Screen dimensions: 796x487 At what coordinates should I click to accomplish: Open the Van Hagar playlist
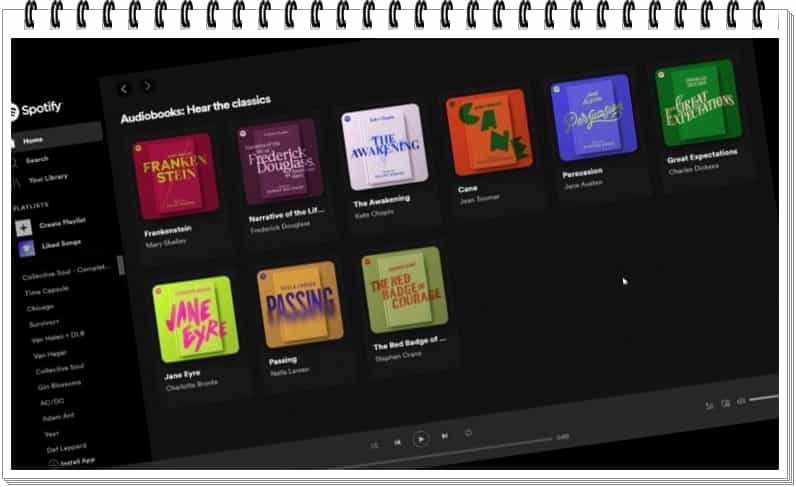point(50,354)
